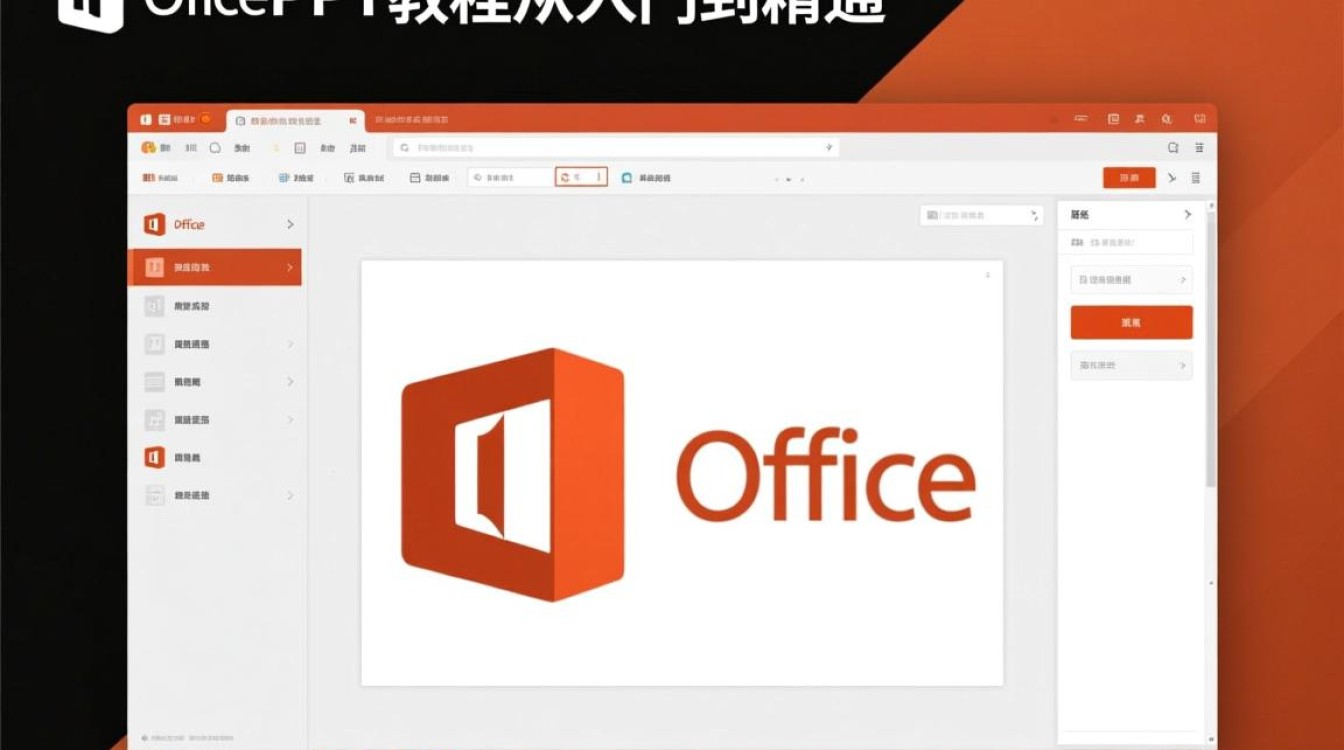Click the magnifier icon in the title bar
This screenshot has width=1344, height=750.
1166,119
